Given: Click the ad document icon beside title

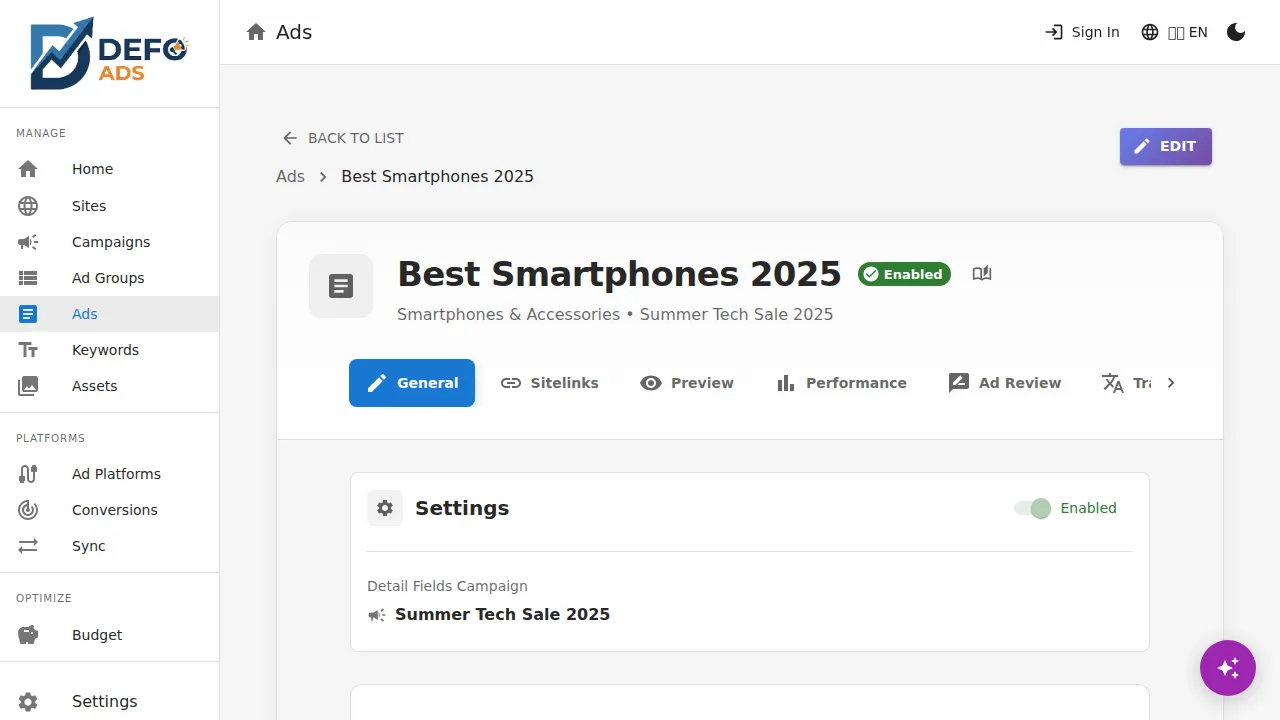Looking at the screenshot, I should [341, 286].
